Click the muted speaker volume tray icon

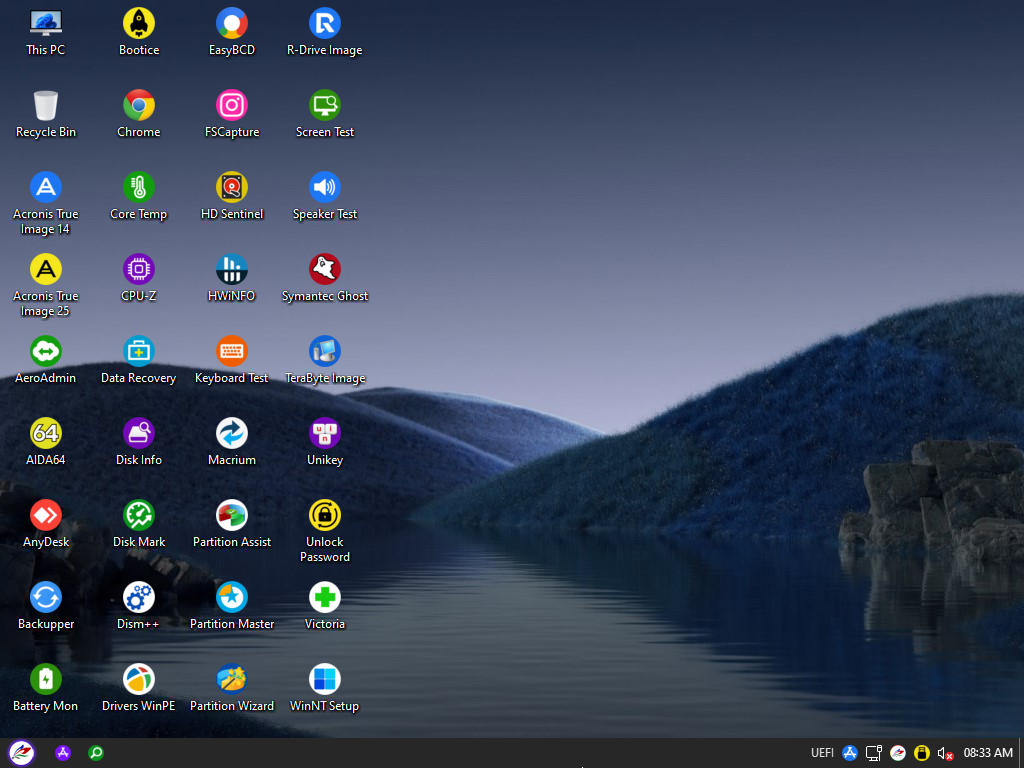(x=945, y=753)
